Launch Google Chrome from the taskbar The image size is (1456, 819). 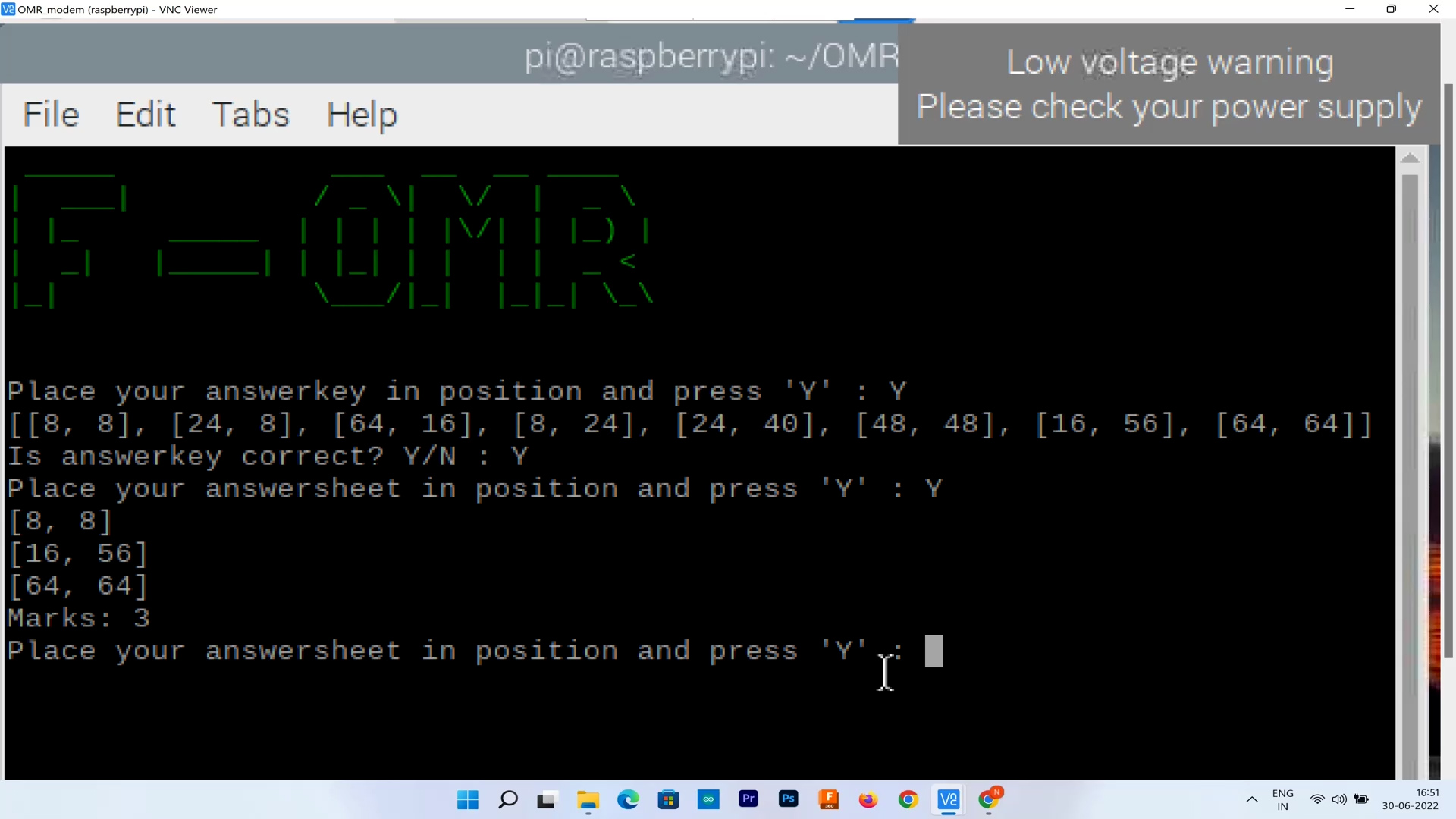908,799
